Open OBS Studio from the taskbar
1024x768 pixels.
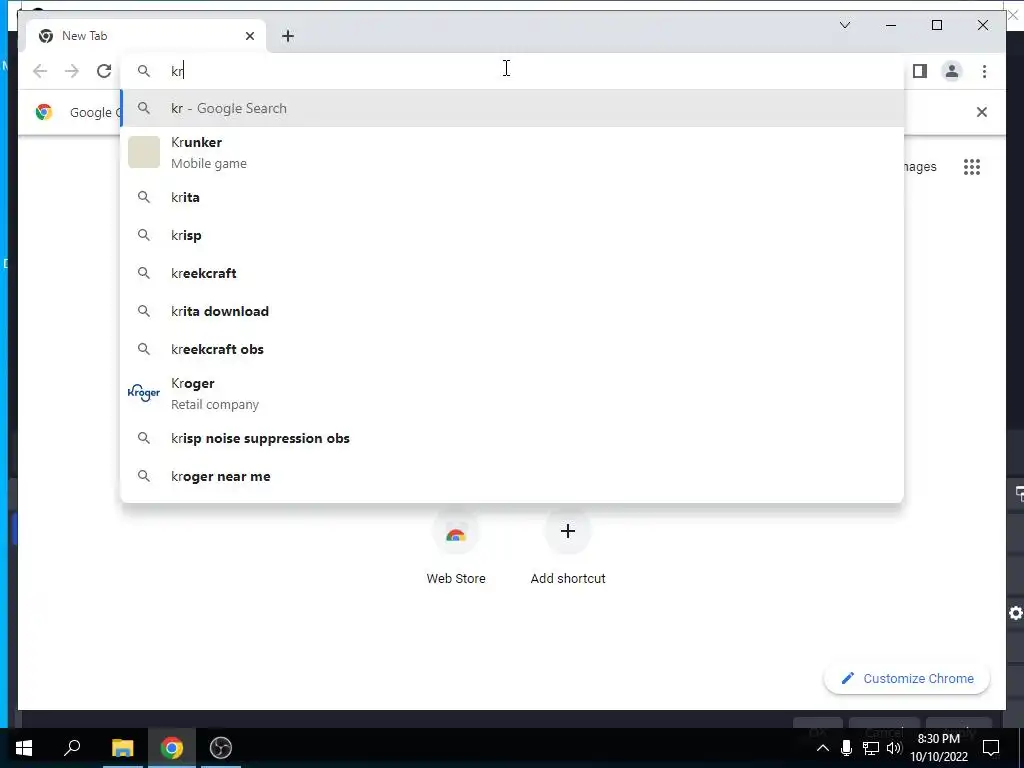coord(221,748)
